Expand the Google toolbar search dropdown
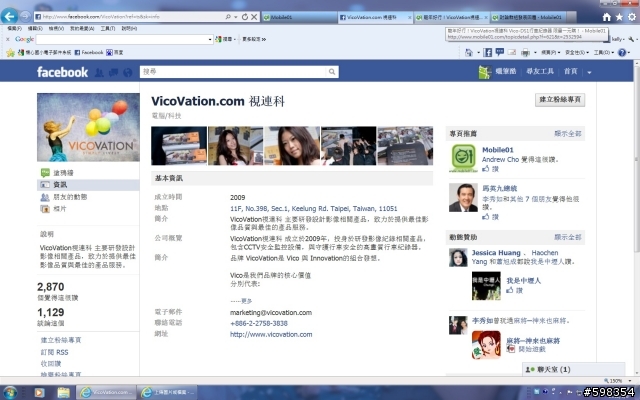Screen dimensions: 640x400 pos(210,39)
